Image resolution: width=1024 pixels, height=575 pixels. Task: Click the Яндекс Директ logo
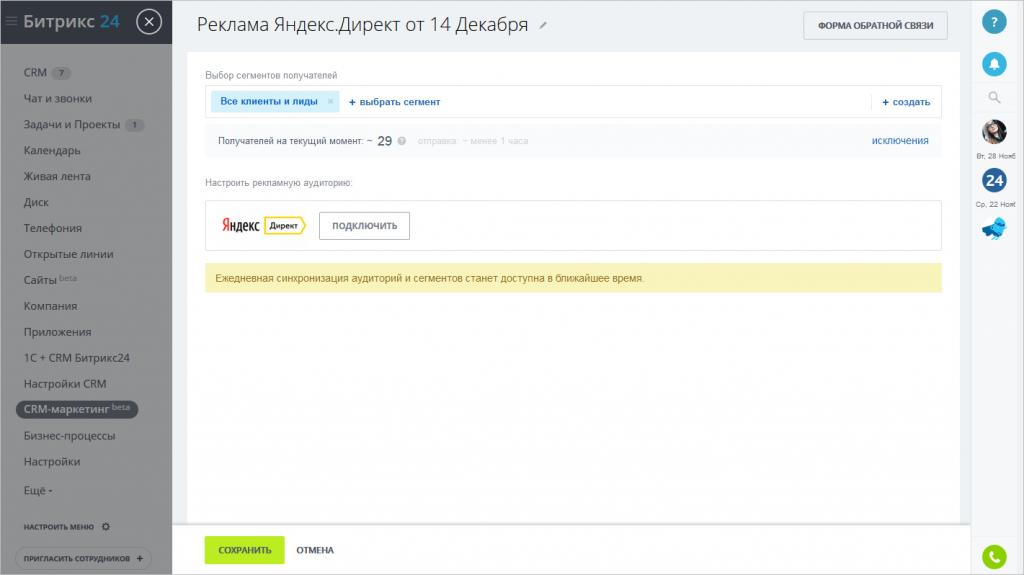click(263, 225)
